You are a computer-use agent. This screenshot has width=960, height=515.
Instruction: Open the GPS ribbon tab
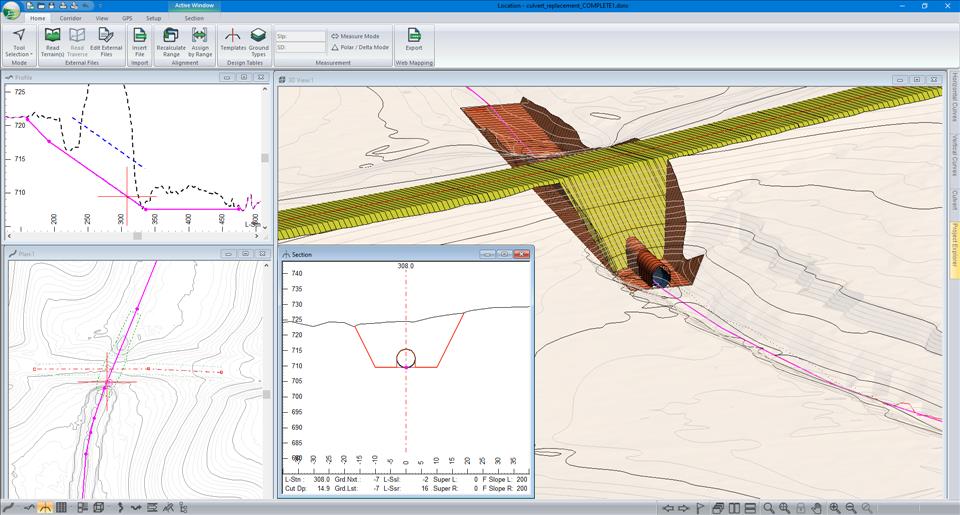coord(127,18)
